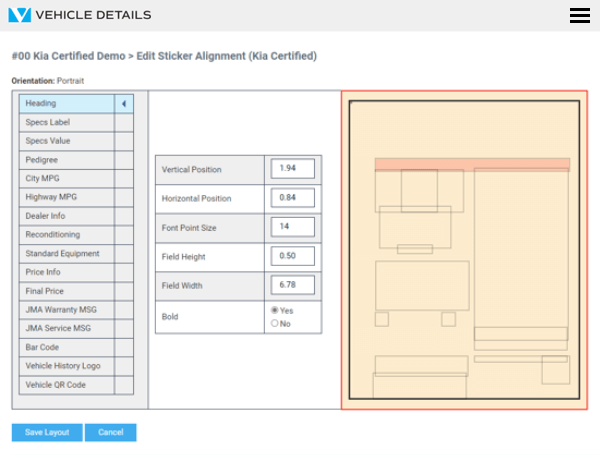Viewport: 600px width, 455px height.
Task: Select the No radio button for Bold
Action: (x=275, y=324)
